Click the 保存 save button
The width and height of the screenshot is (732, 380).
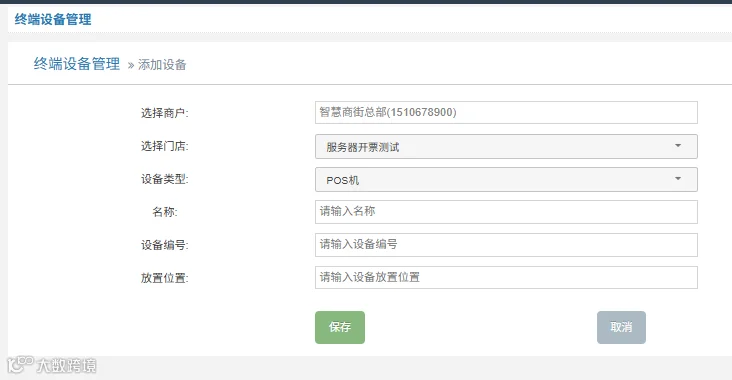(x=340, y=327)
